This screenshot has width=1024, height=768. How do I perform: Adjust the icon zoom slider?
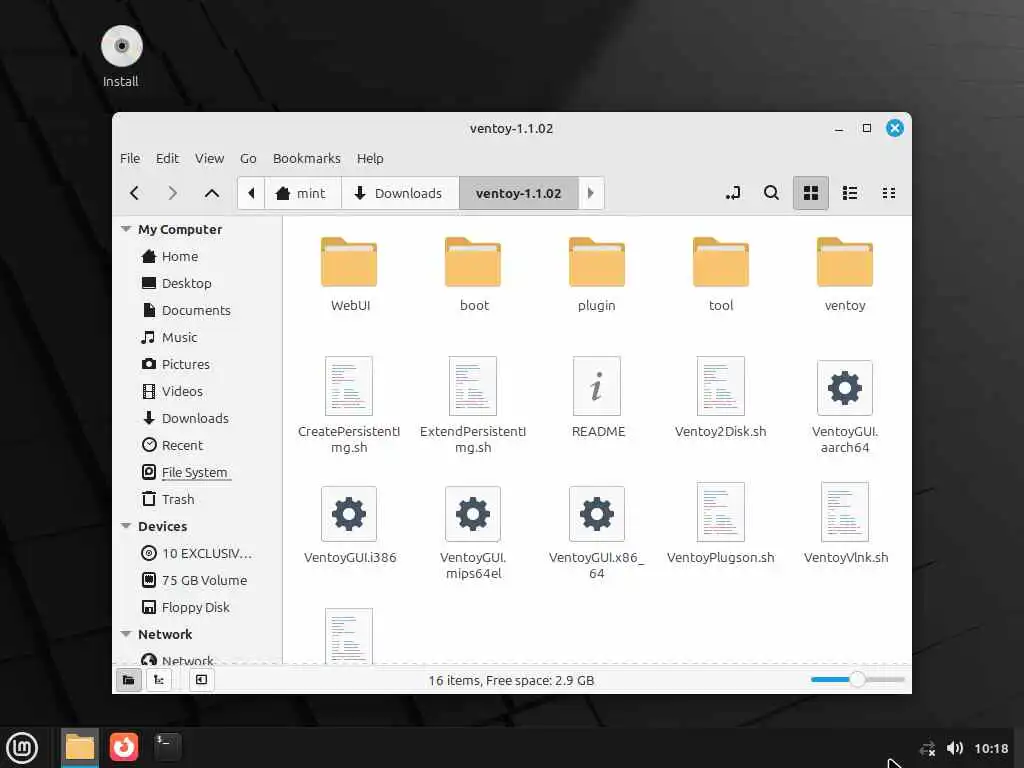coord(857,679)
